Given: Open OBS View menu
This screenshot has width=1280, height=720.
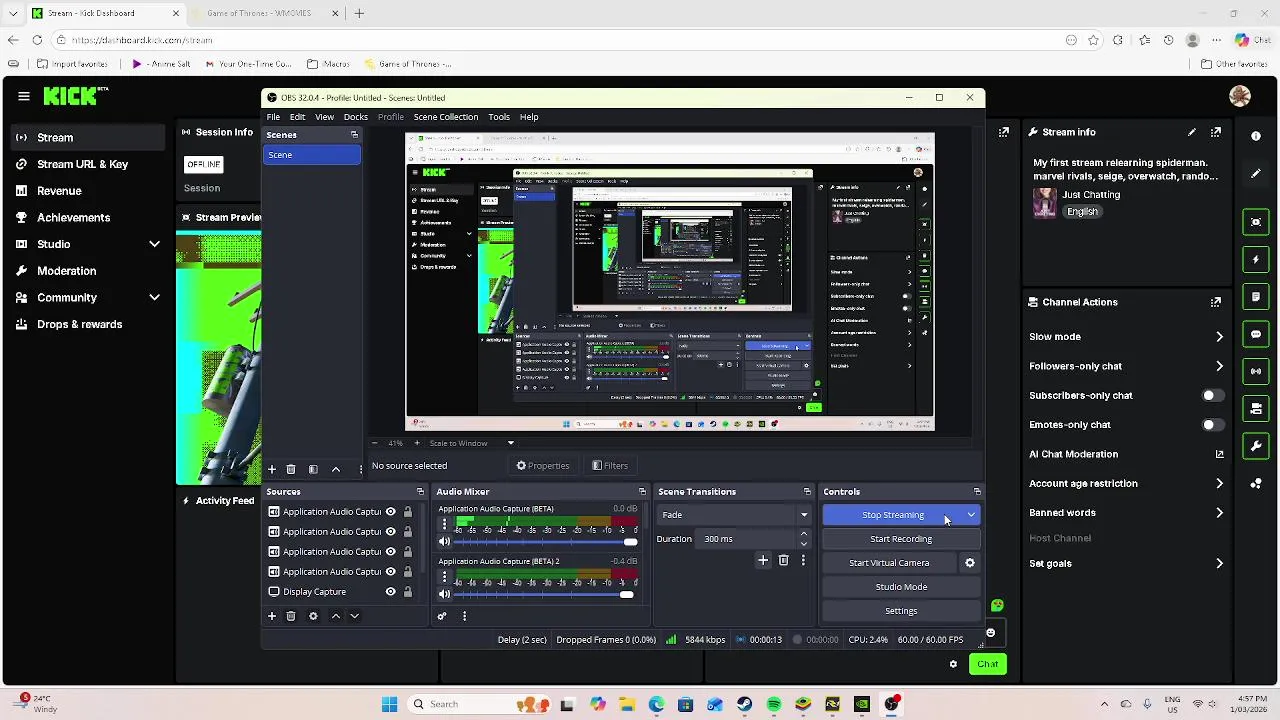Looking at the screenshot, I should tap(325, 117).
